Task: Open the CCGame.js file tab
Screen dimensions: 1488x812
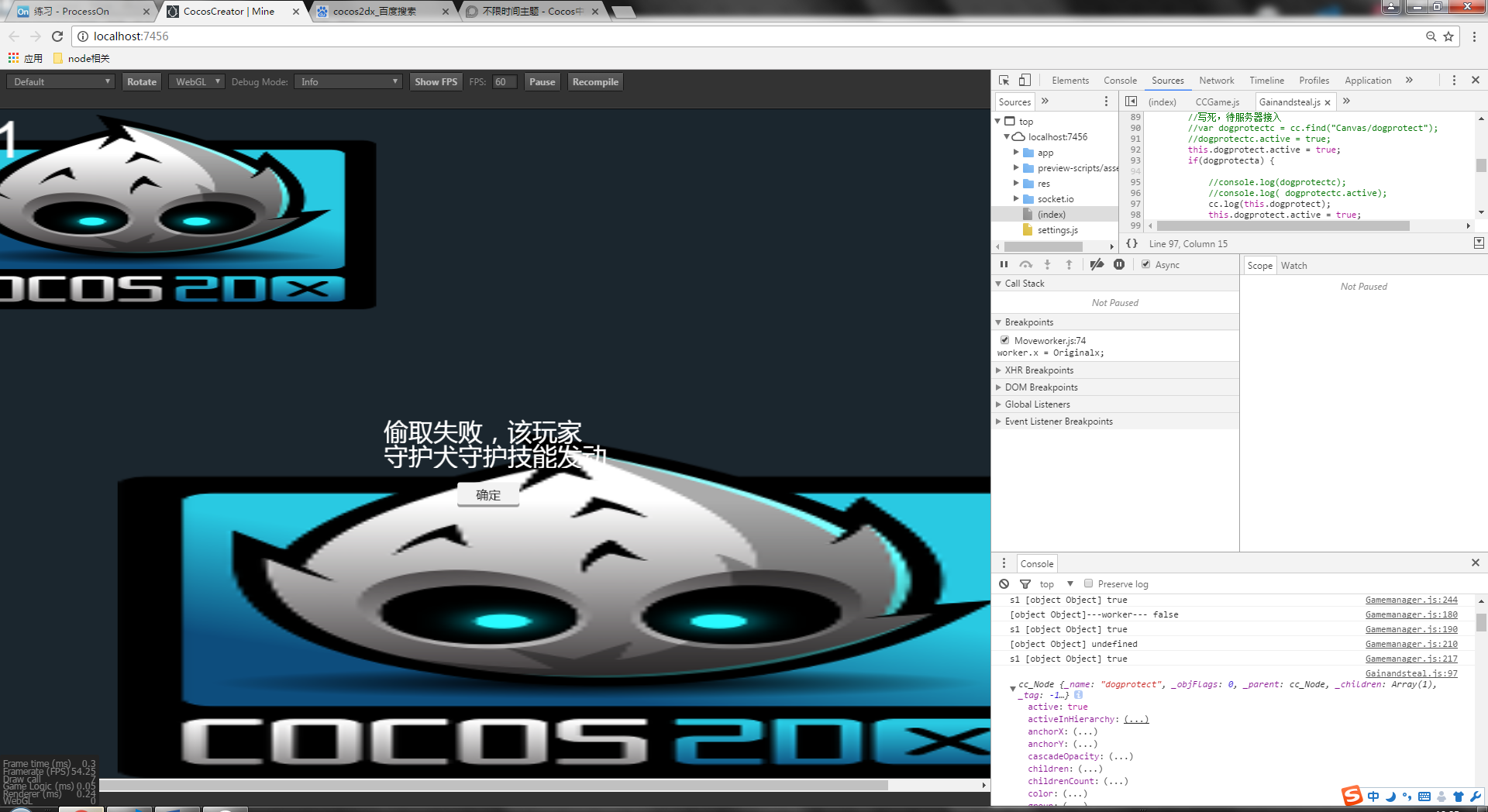Action: (1217, 102)
